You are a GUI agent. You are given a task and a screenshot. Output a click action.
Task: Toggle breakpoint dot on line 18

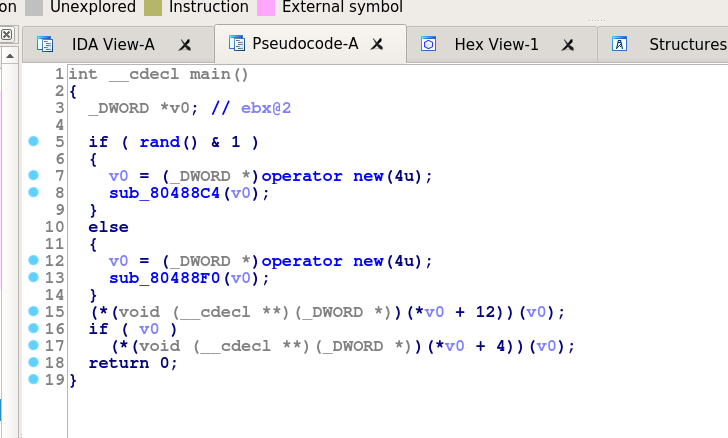coord(33,362)
